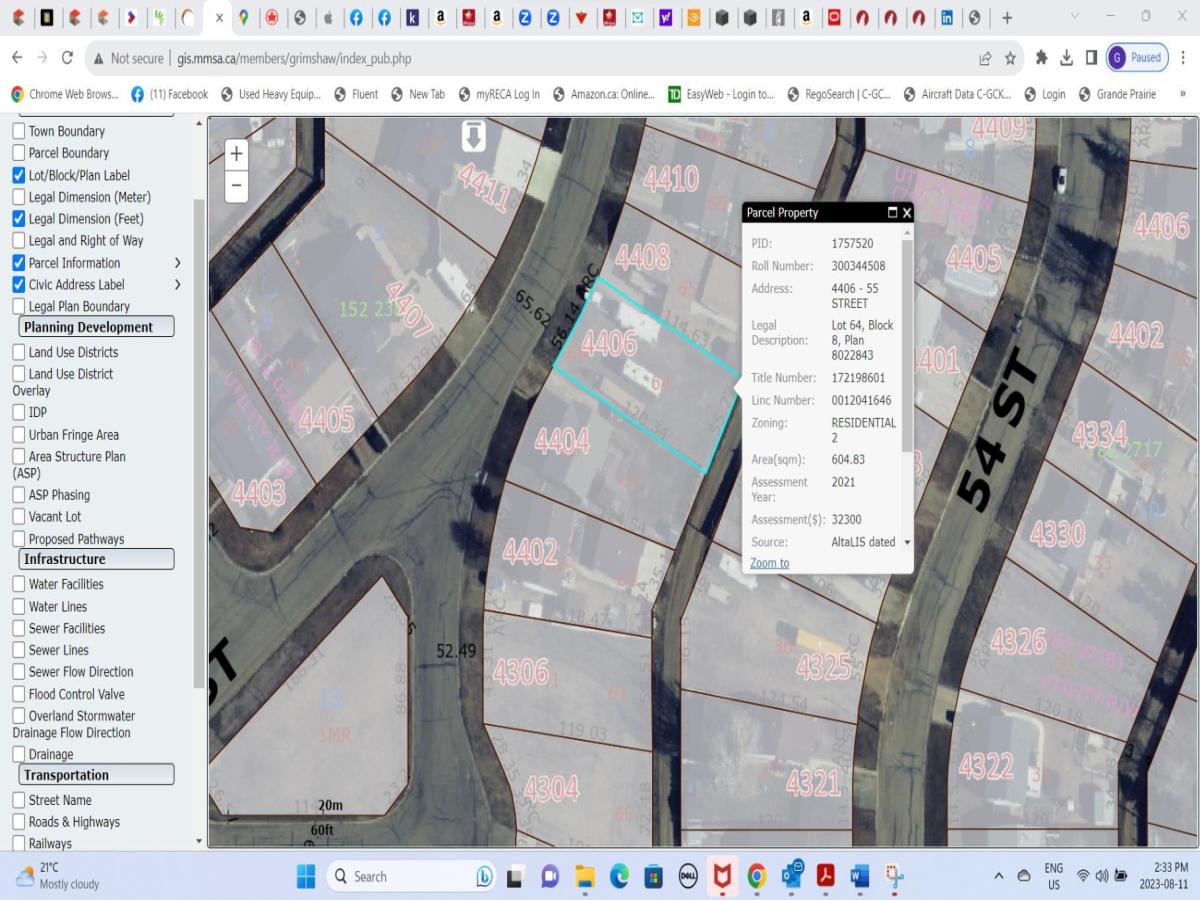Open the browser extensions puzzle icon
The image size is (1200, 900).
click(1041, 58)
